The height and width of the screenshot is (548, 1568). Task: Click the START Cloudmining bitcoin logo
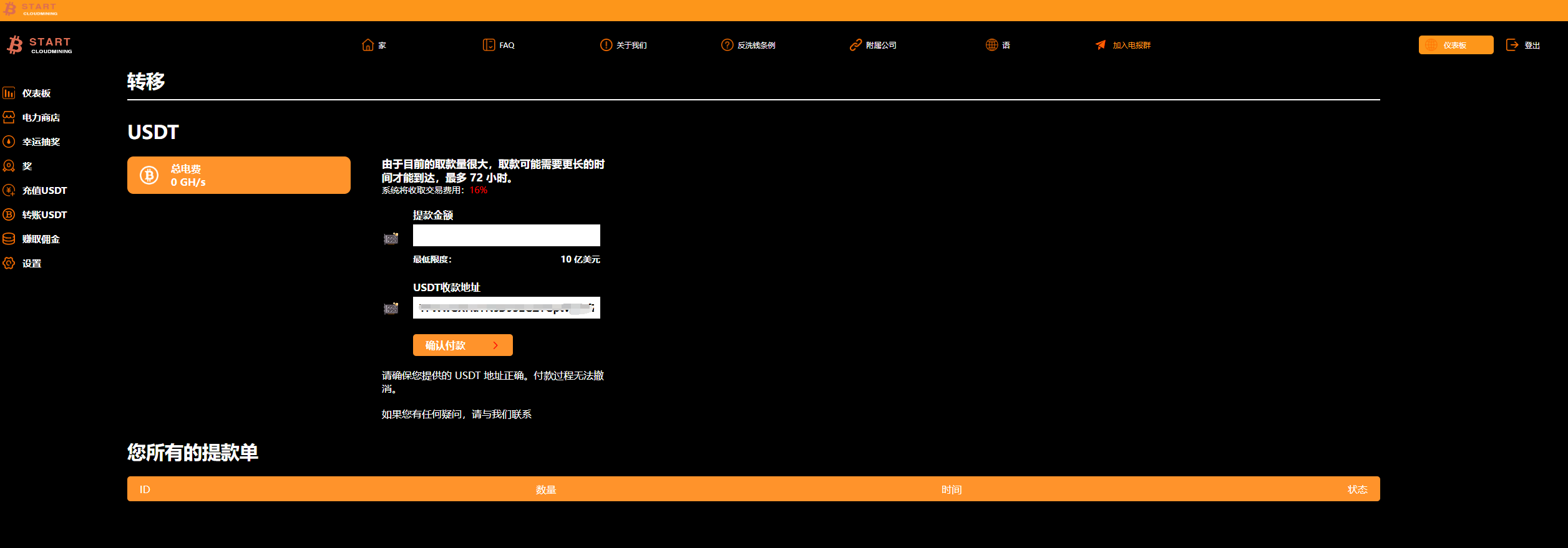coord(15,45)
